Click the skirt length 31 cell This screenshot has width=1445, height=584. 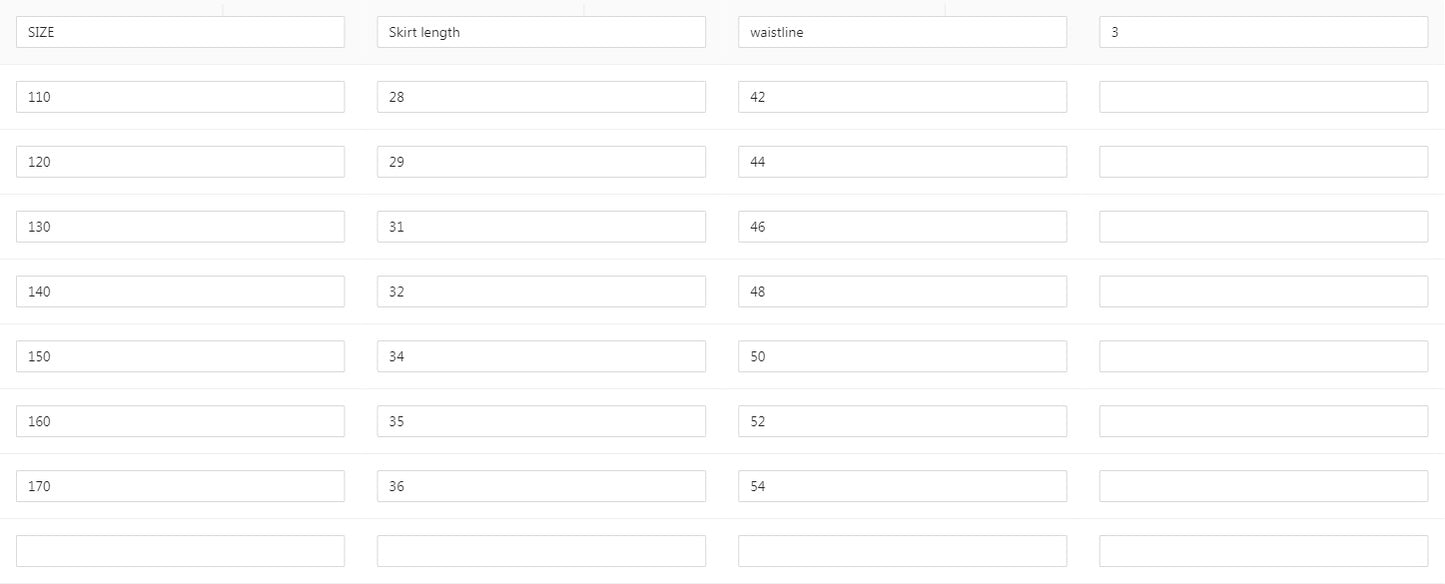tap(541, 227)
